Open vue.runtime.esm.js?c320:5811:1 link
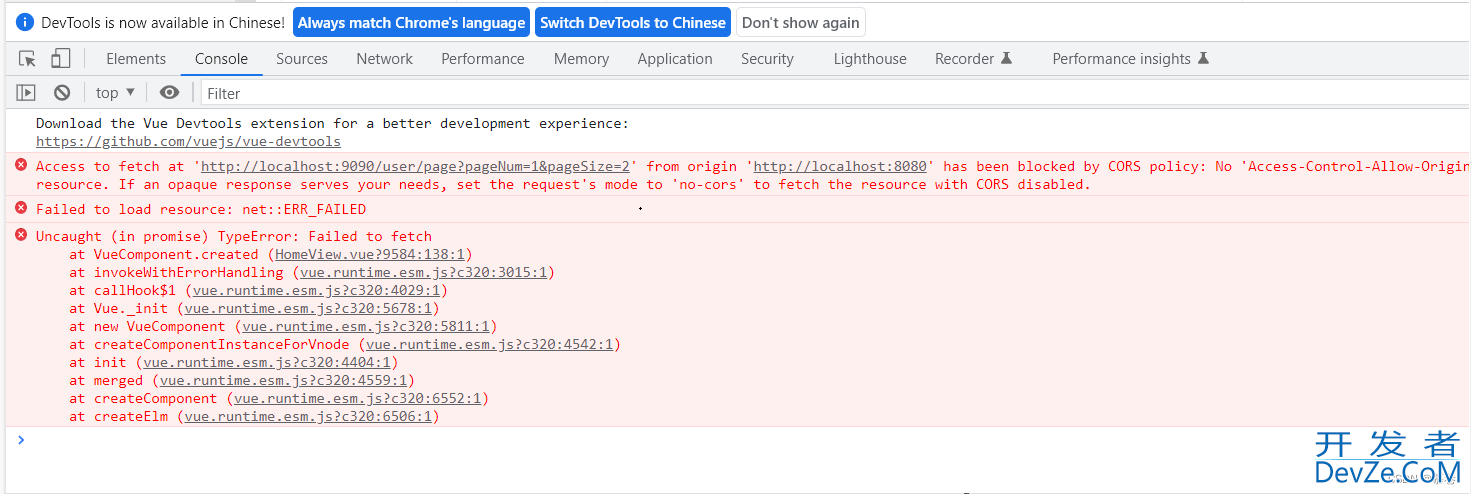1471x494 pixels. pos(365,326)
